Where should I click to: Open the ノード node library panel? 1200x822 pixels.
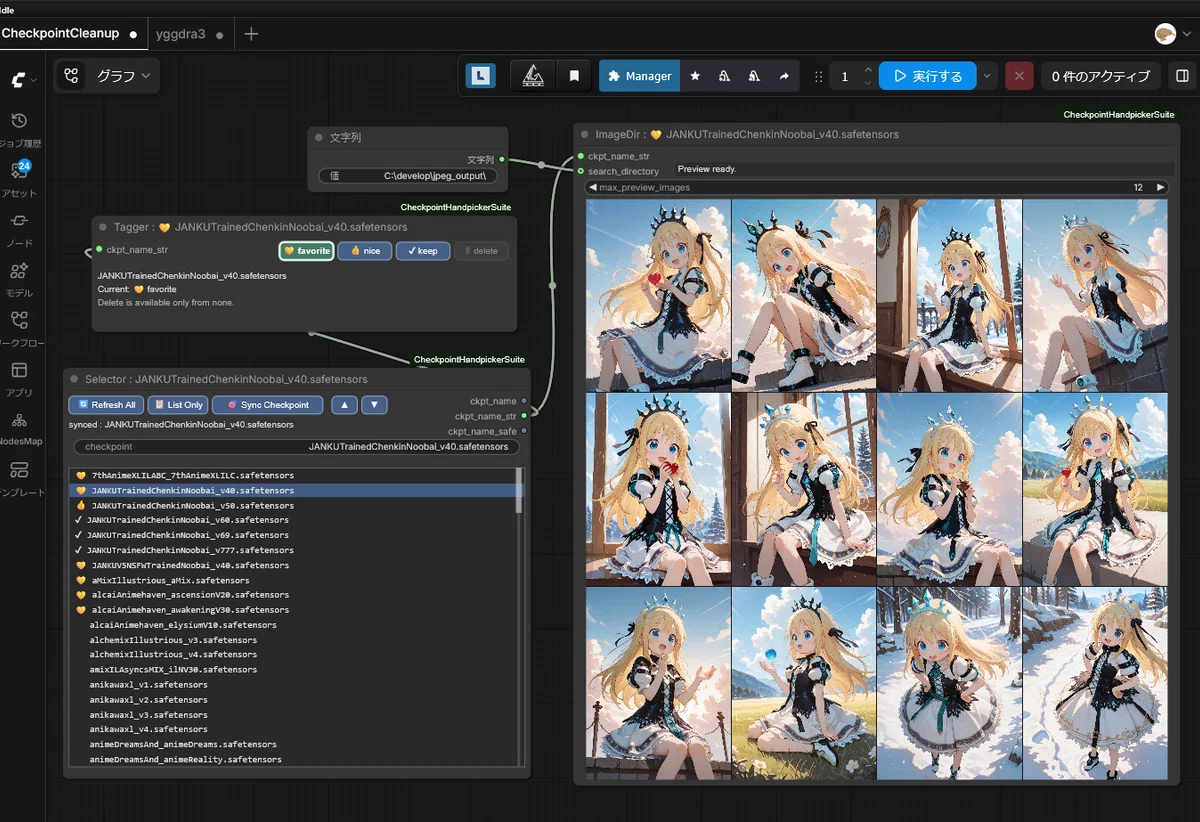coord(19,228)
